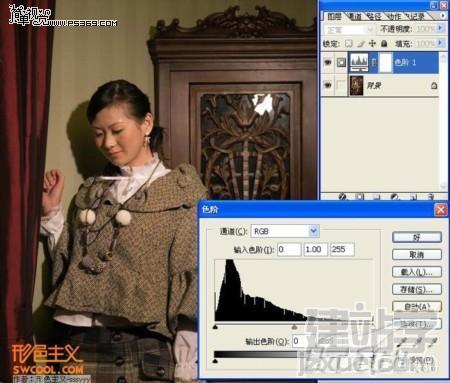Screen dimensions: 450x383
Task: Select the gray point eyedropper
Action: click(417, 342)
